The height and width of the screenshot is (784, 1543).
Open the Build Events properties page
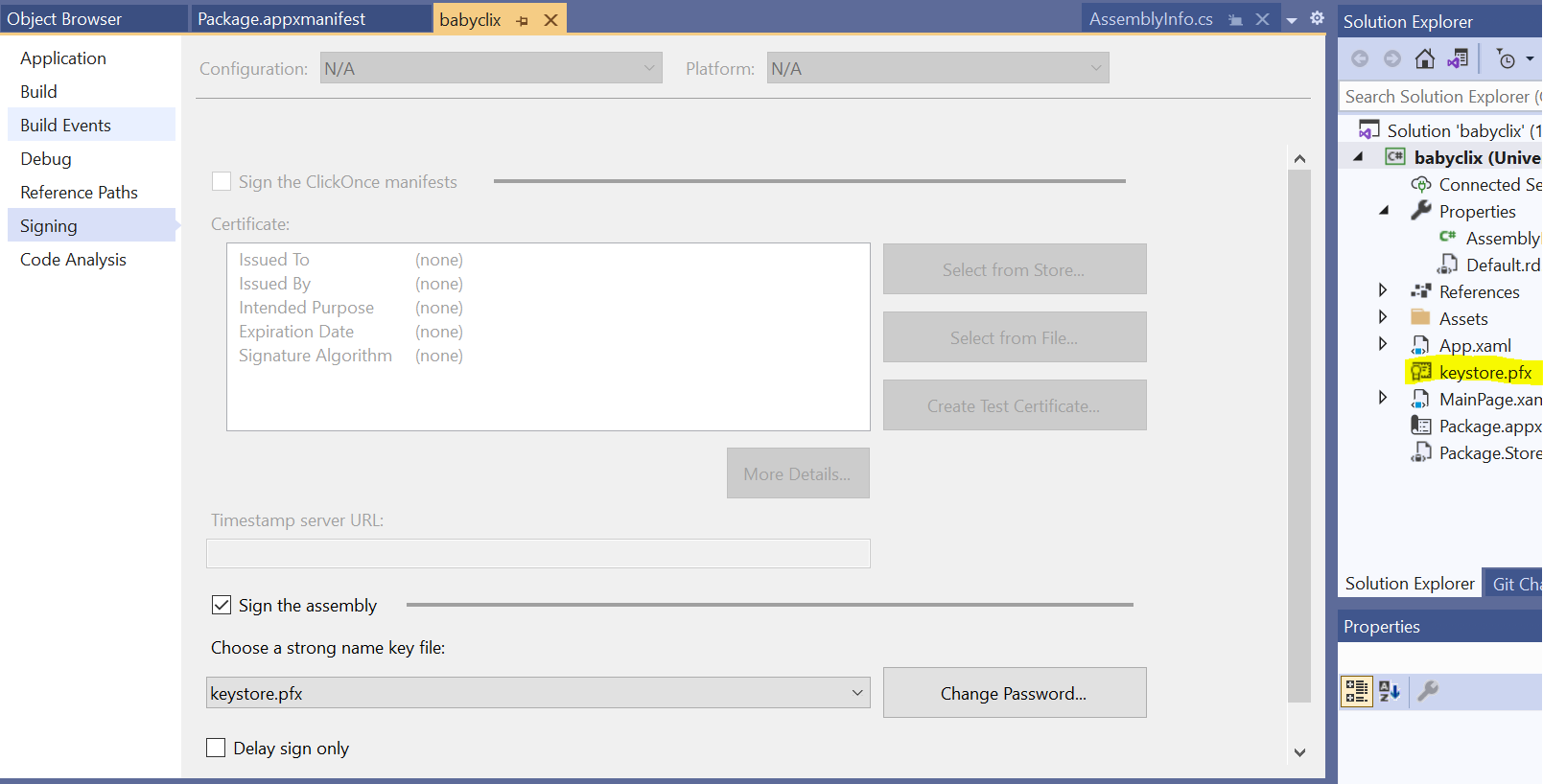pyautogui.click(x=91, y=125)
